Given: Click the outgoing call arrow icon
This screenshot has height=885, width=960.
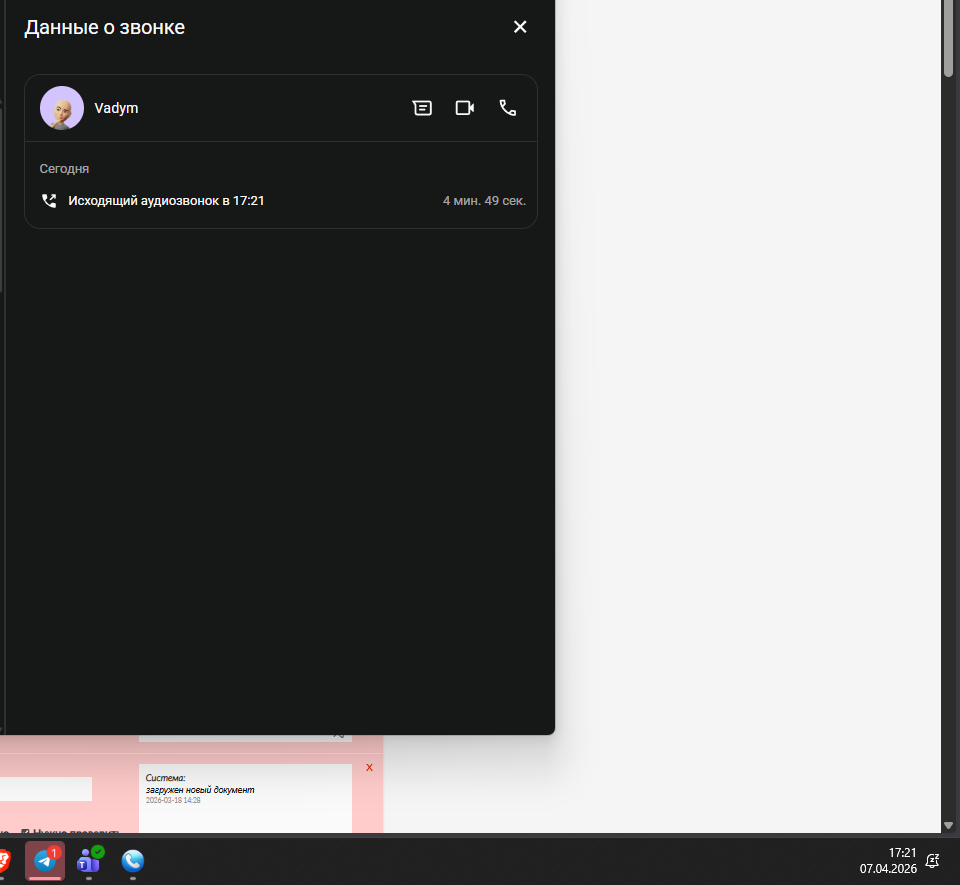Looking at the screenshot, I should click(x=49, y=201).
